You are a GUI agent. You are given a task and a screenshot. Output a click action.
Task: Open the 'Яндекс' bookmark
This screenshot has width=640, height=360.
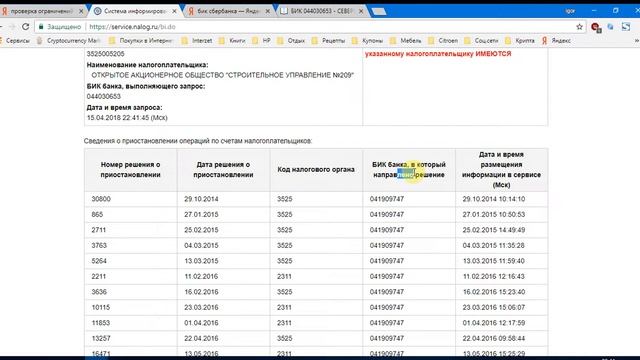click(x=556, y=41)
